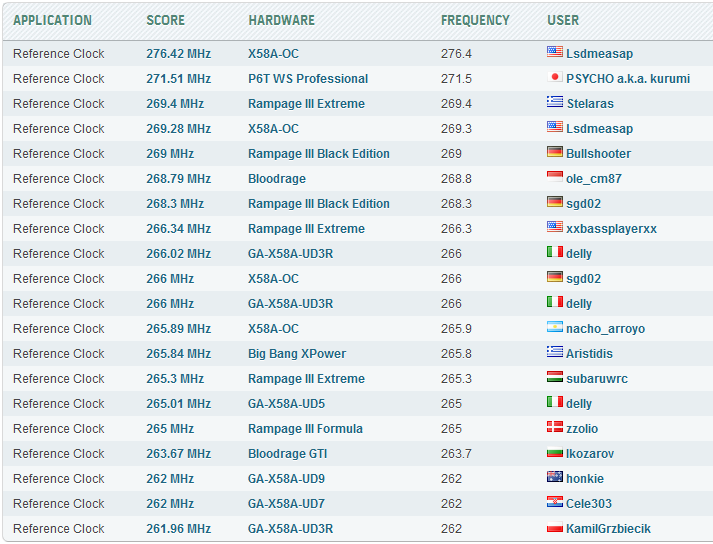Click the Danish flag next to zzolio
This screenshot has width=713, height=544.
[x=554, y=427]
